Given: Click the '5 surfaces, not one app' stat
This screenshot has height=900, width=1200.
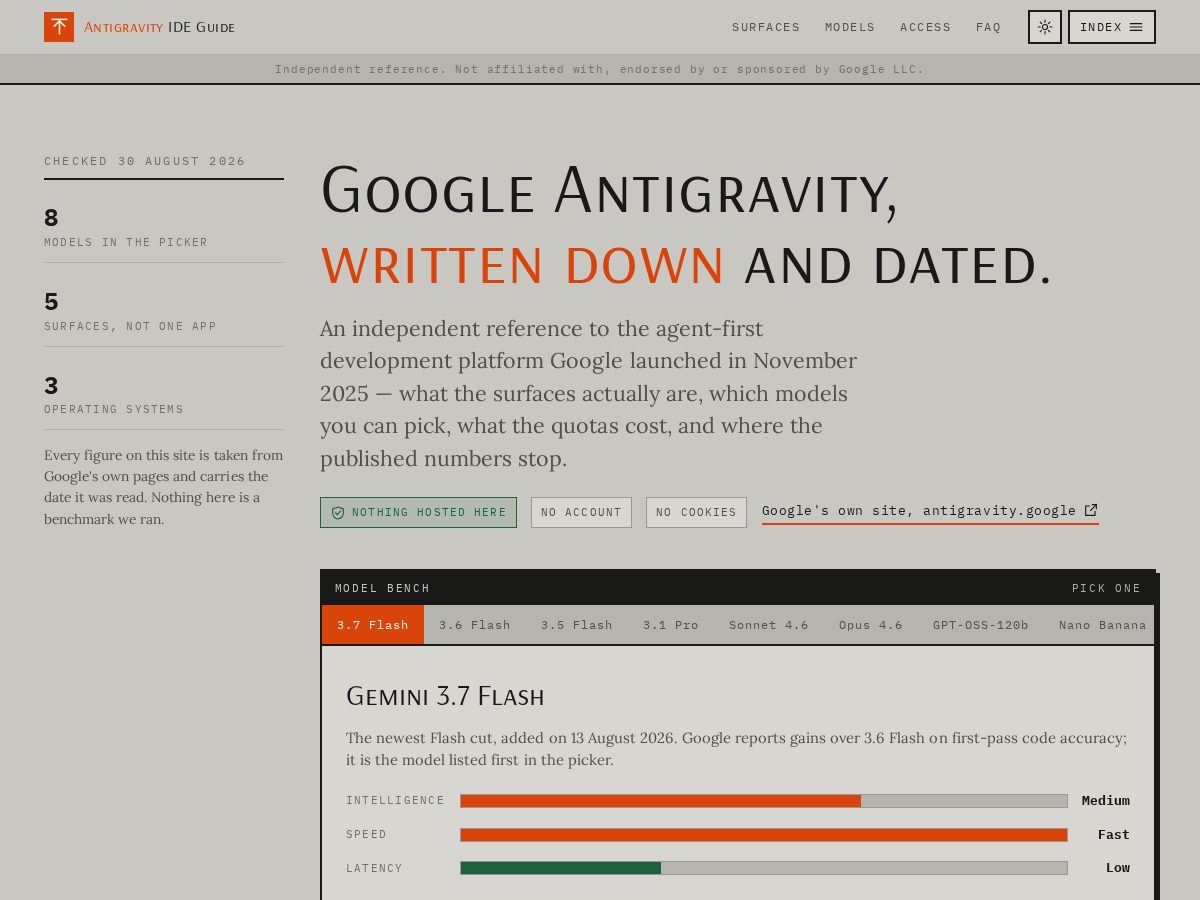Looking at the screenshot, I should point(164,312).
